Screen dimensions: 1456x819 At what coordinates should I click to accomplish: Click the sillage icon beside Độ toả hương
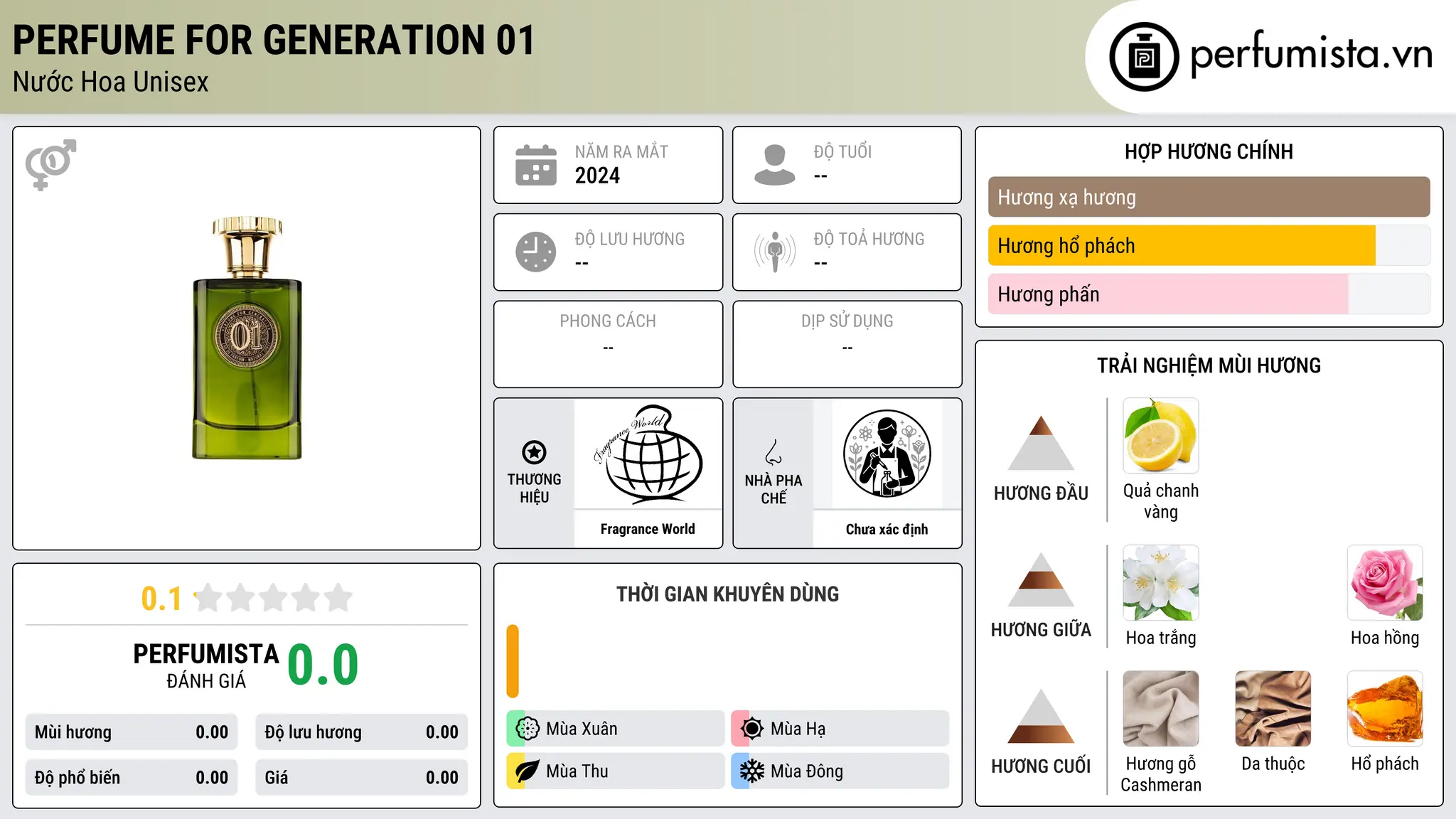775,252
